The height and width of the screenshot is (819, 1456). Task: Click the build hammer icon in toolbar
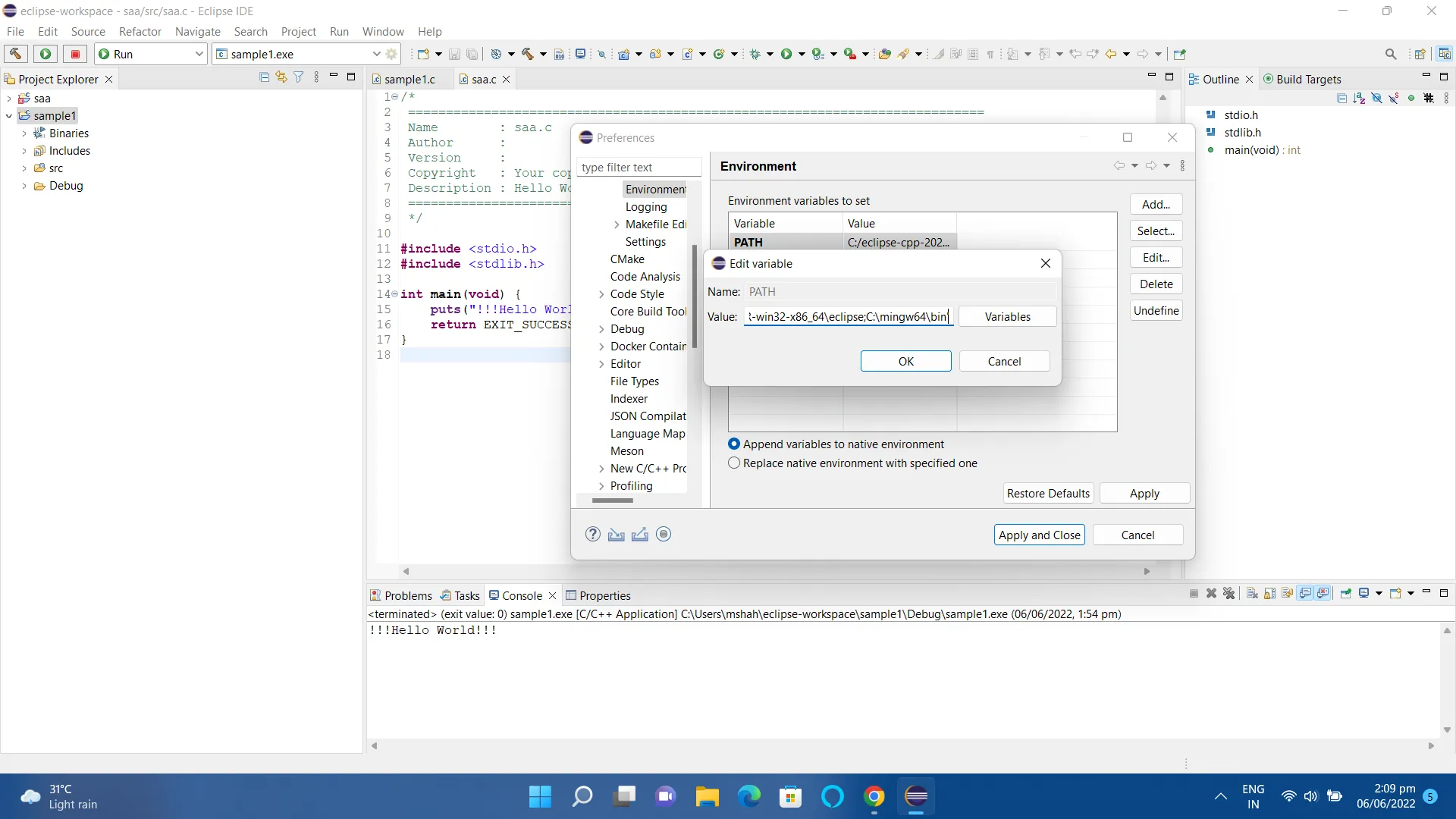[x=15, y=54]
